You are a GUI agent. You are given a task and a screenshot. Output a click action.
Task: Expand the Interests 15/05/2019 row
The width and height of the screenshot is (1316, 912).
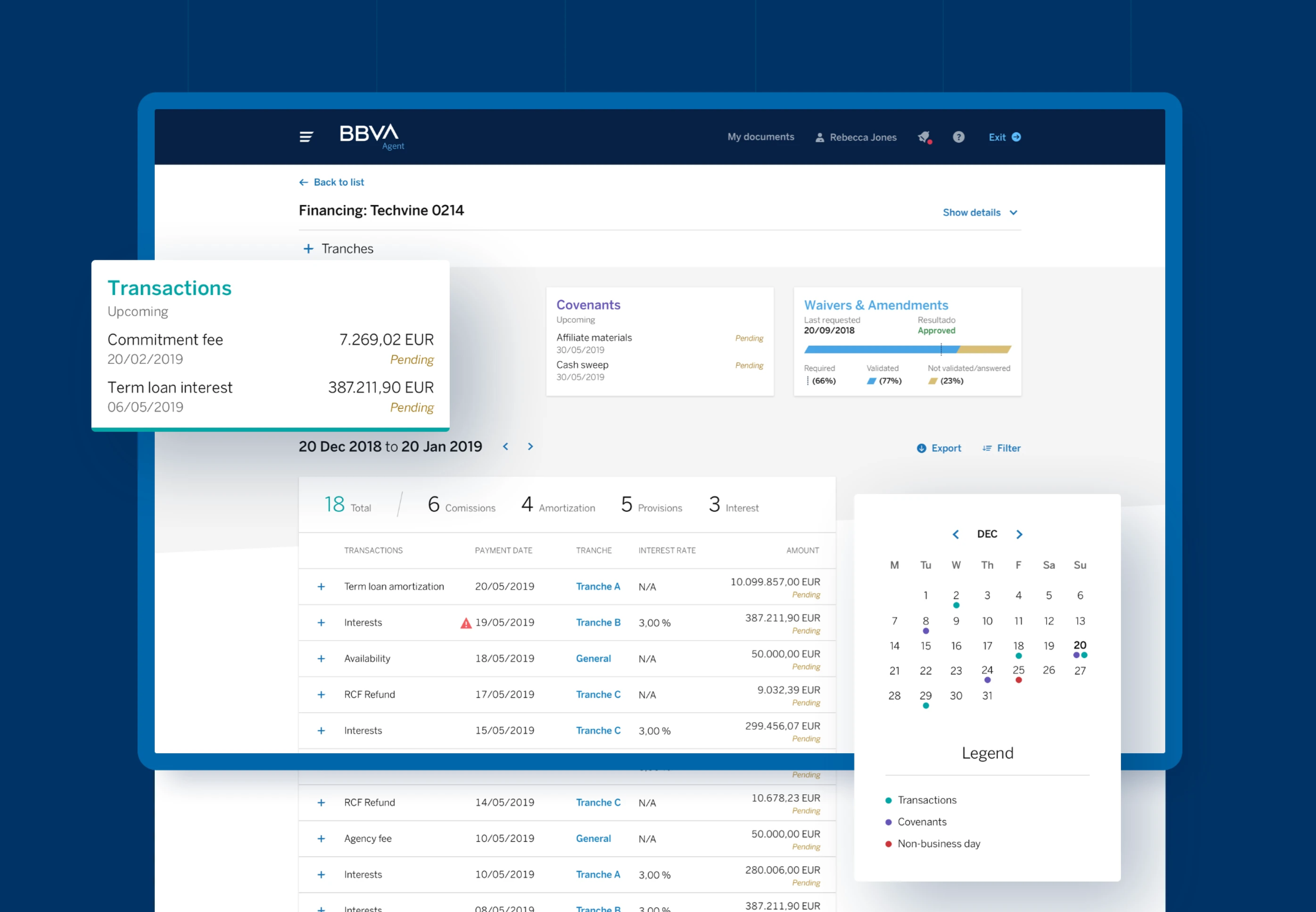(x=321, y=731)
